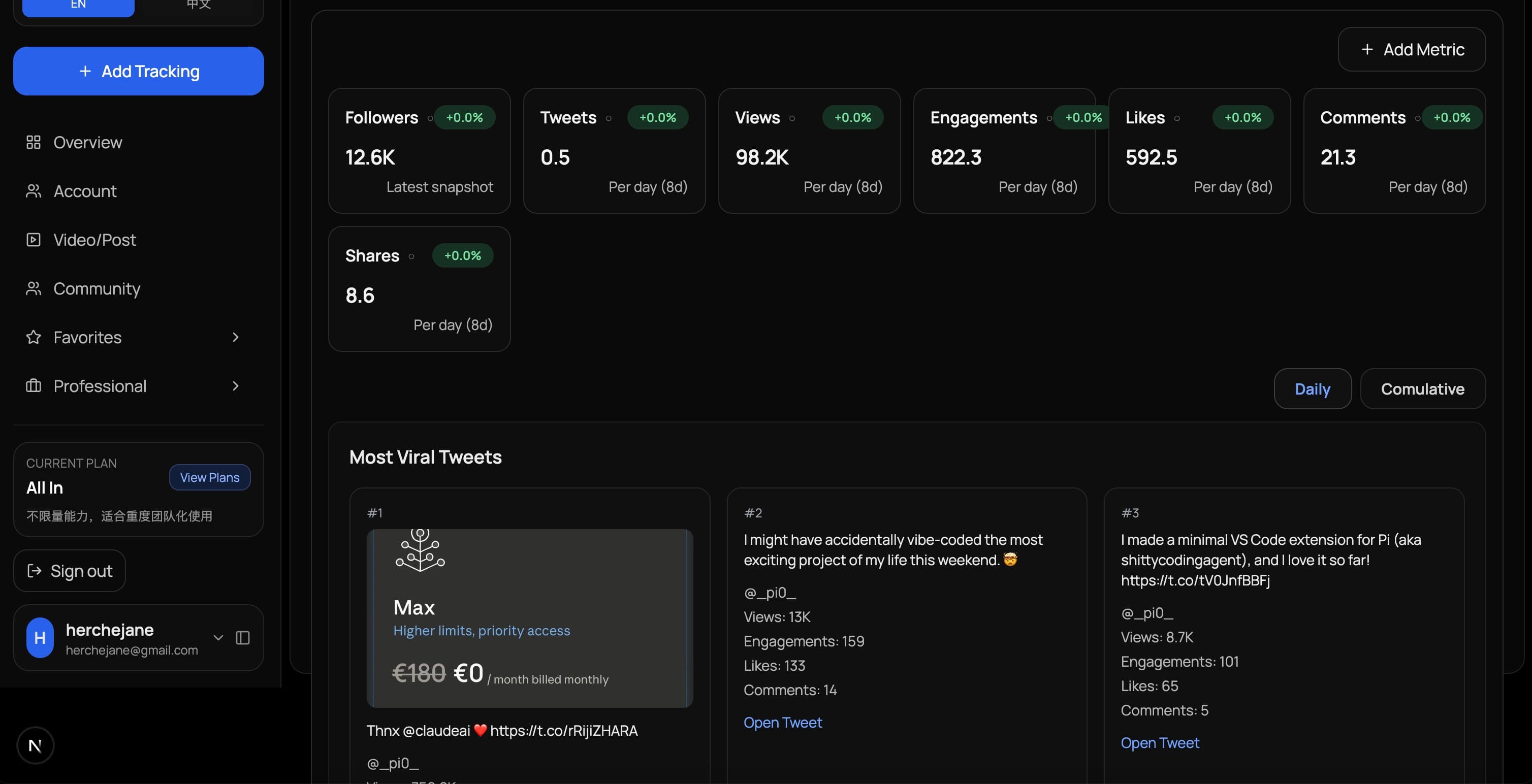Open the herchejane account dropdown
This screenshot has height=784, width=1532.
click(218, 637)
